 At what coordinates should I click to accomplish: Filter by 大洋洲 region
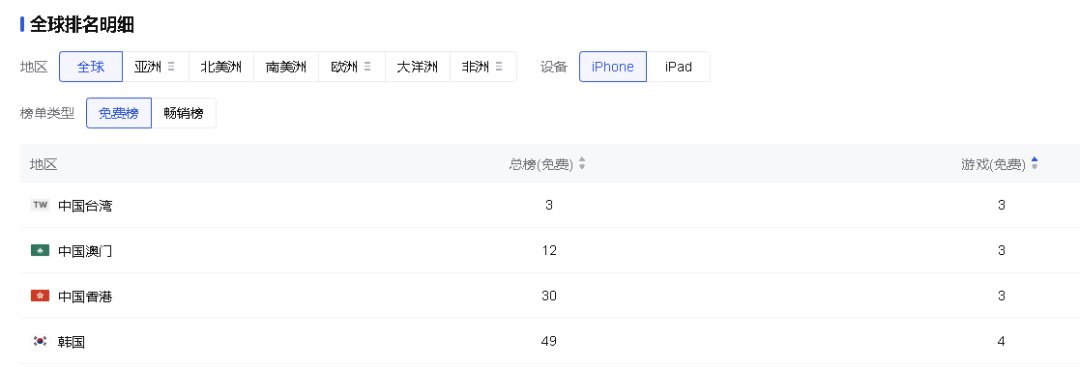(417, 67)
